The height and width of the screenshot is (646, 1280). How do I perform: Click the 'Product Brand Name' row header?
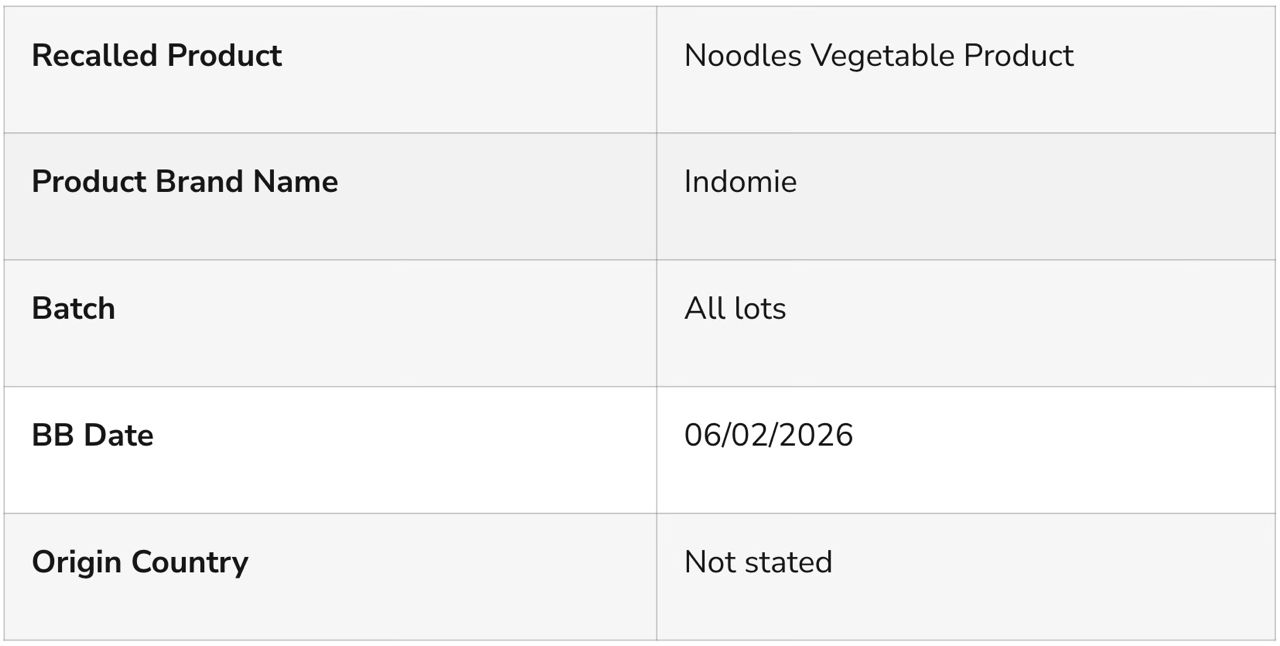pos(185,182)
